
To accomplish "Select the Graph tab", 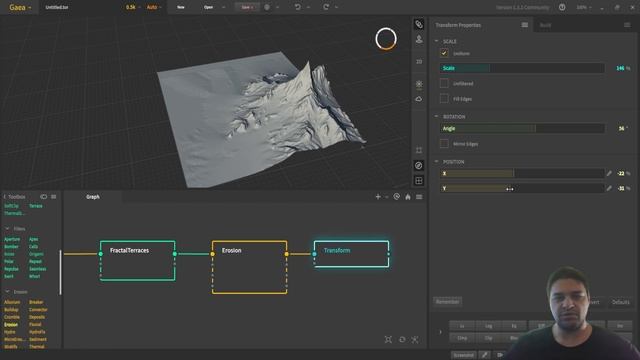I will point(93,197).
